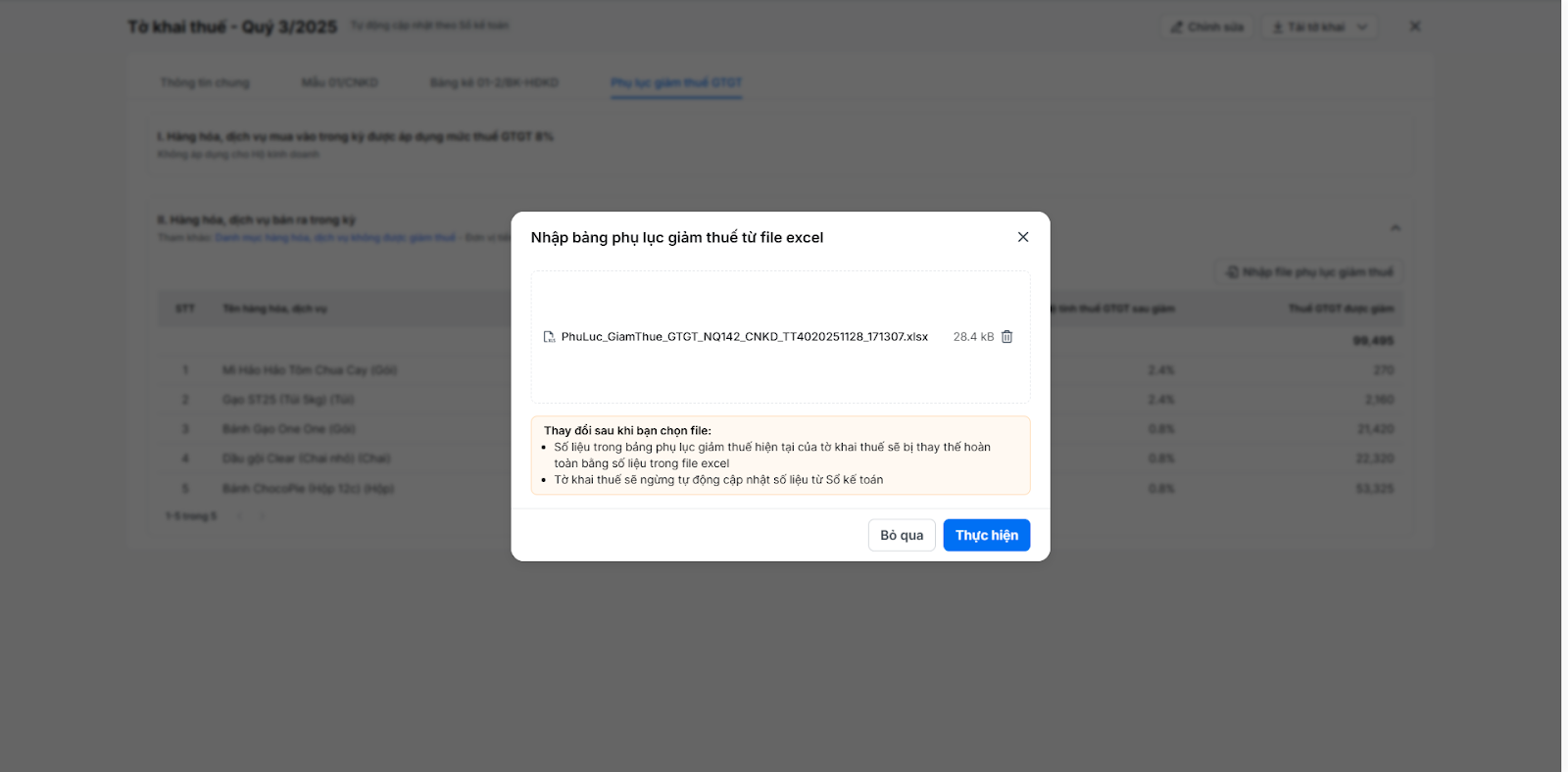
Task: Click Nhập file phụ lục giảm thuế button
Action: point(1309,271)
